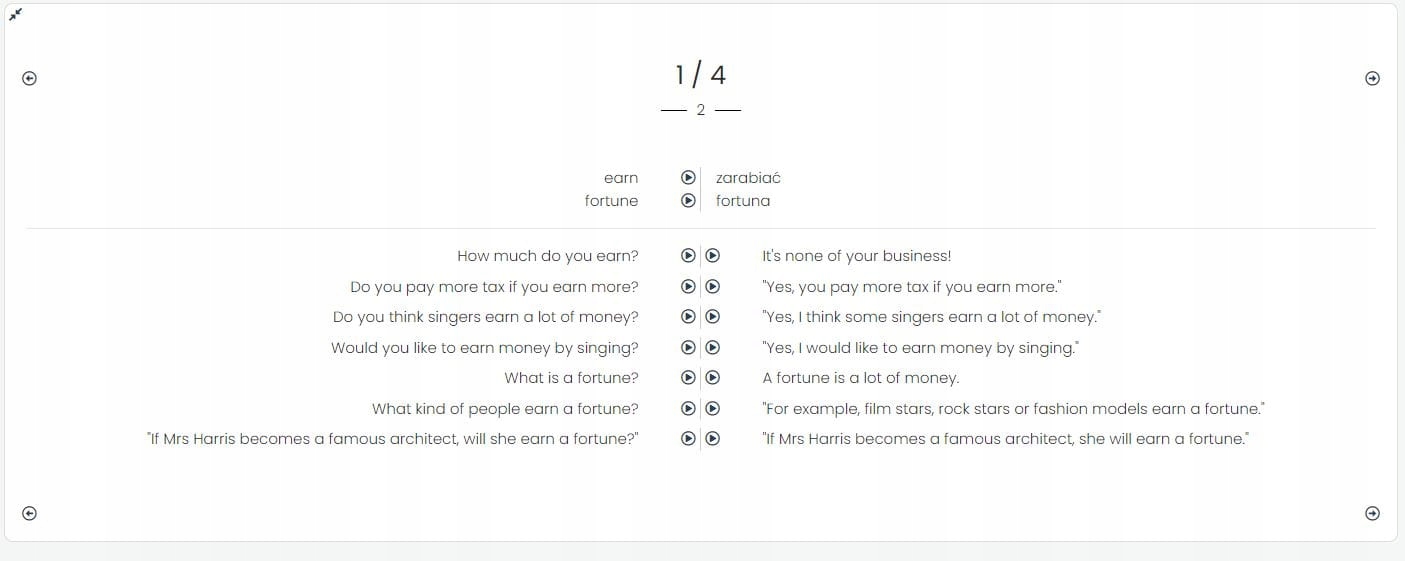Play answer "Yes, you pay more tax"

(713, 287)
